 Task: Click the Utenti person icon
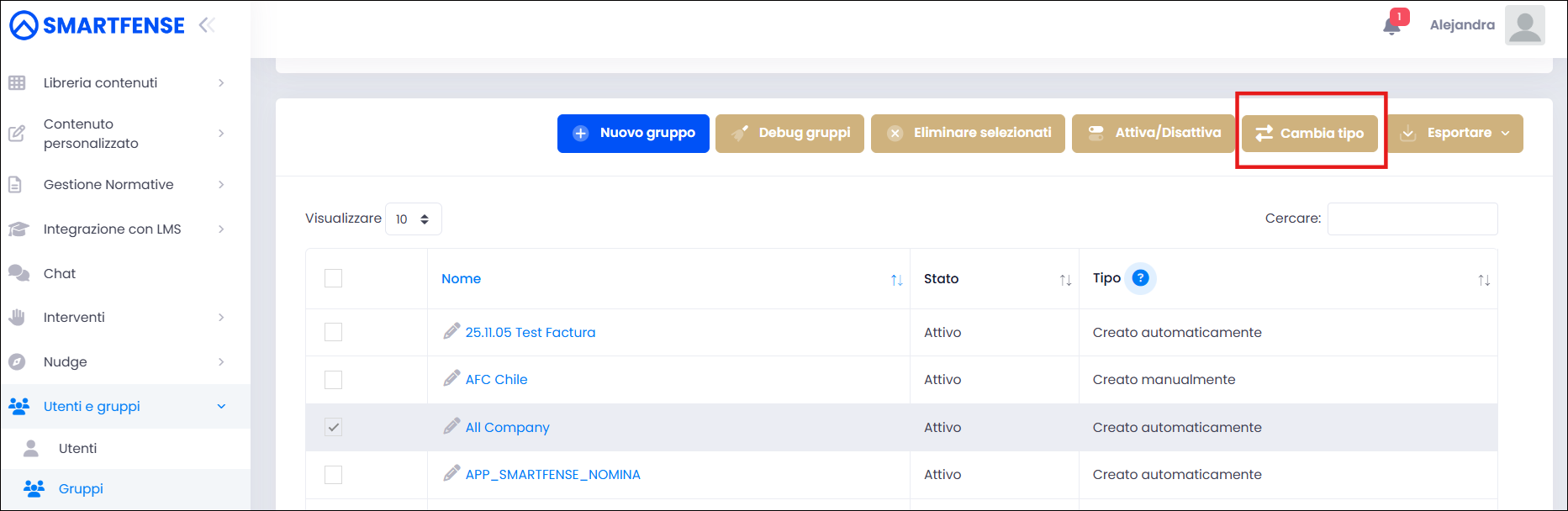pyautogui.click(x=31, y=448)
